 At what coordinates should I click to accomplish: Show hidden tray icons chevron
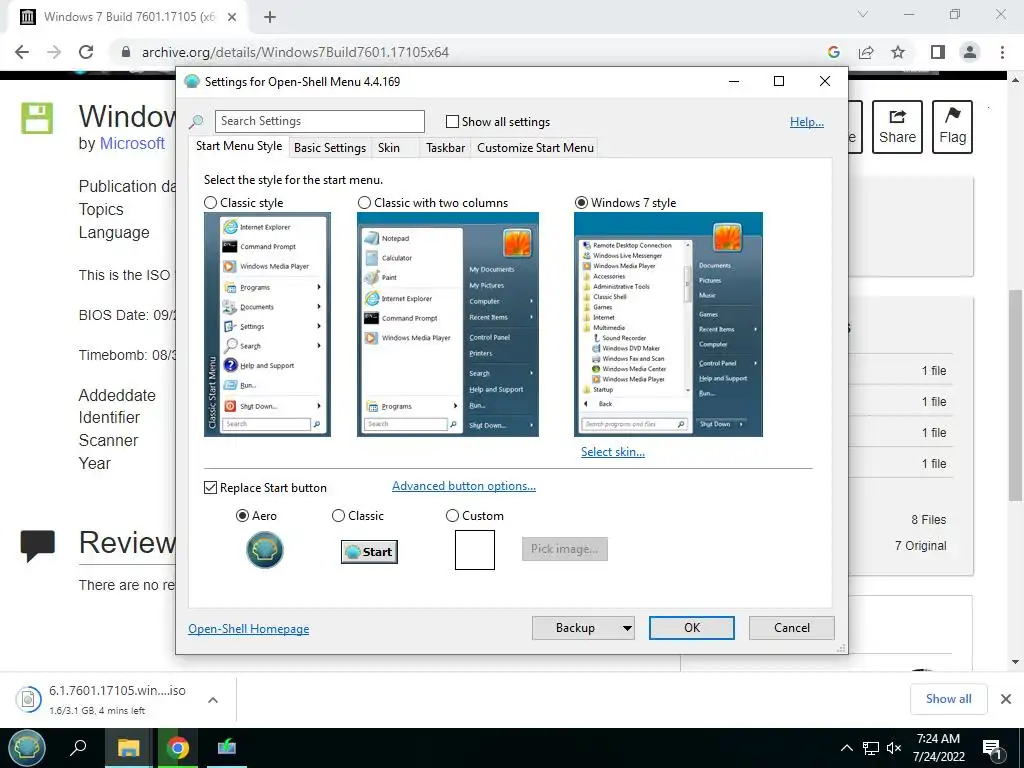point(846,748)
